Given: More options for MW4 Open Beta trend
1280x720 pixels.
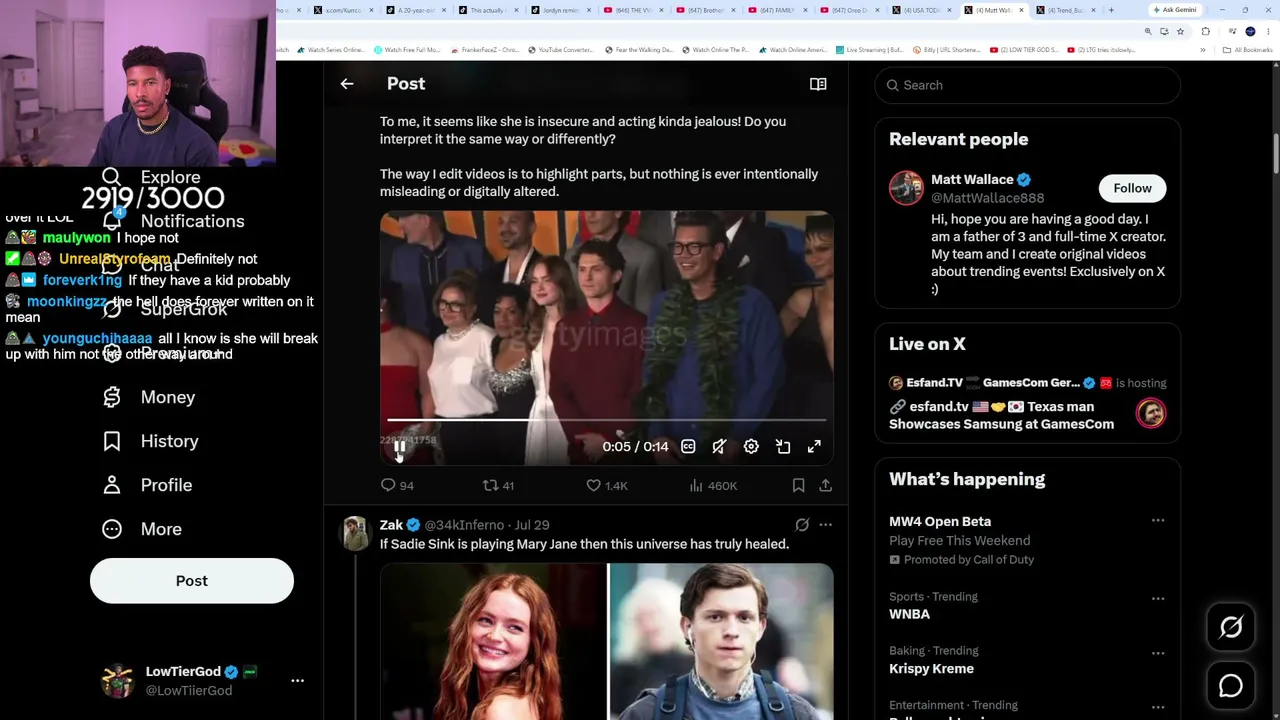Looking at the screenshot, I should coord(1158,521).
